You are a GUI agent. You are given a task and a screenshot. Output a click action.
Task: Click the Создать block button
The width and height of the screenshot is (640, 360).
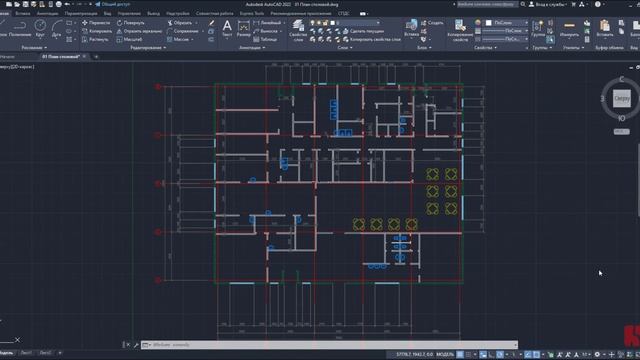pyautogui.click(x=432, y=23)
